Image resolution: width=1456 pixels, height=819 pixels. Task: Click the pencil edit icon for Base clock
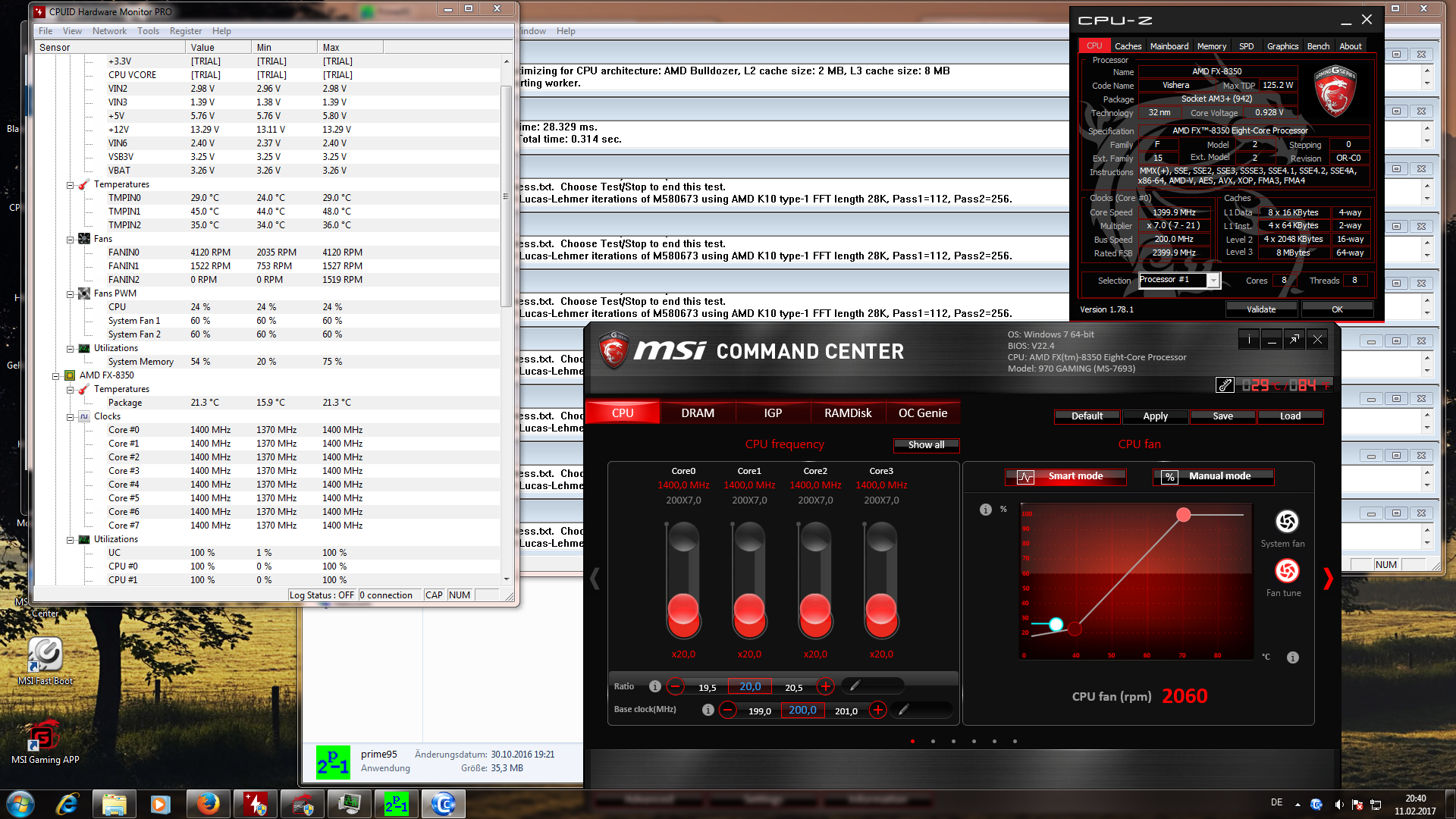tap(903, 710)
